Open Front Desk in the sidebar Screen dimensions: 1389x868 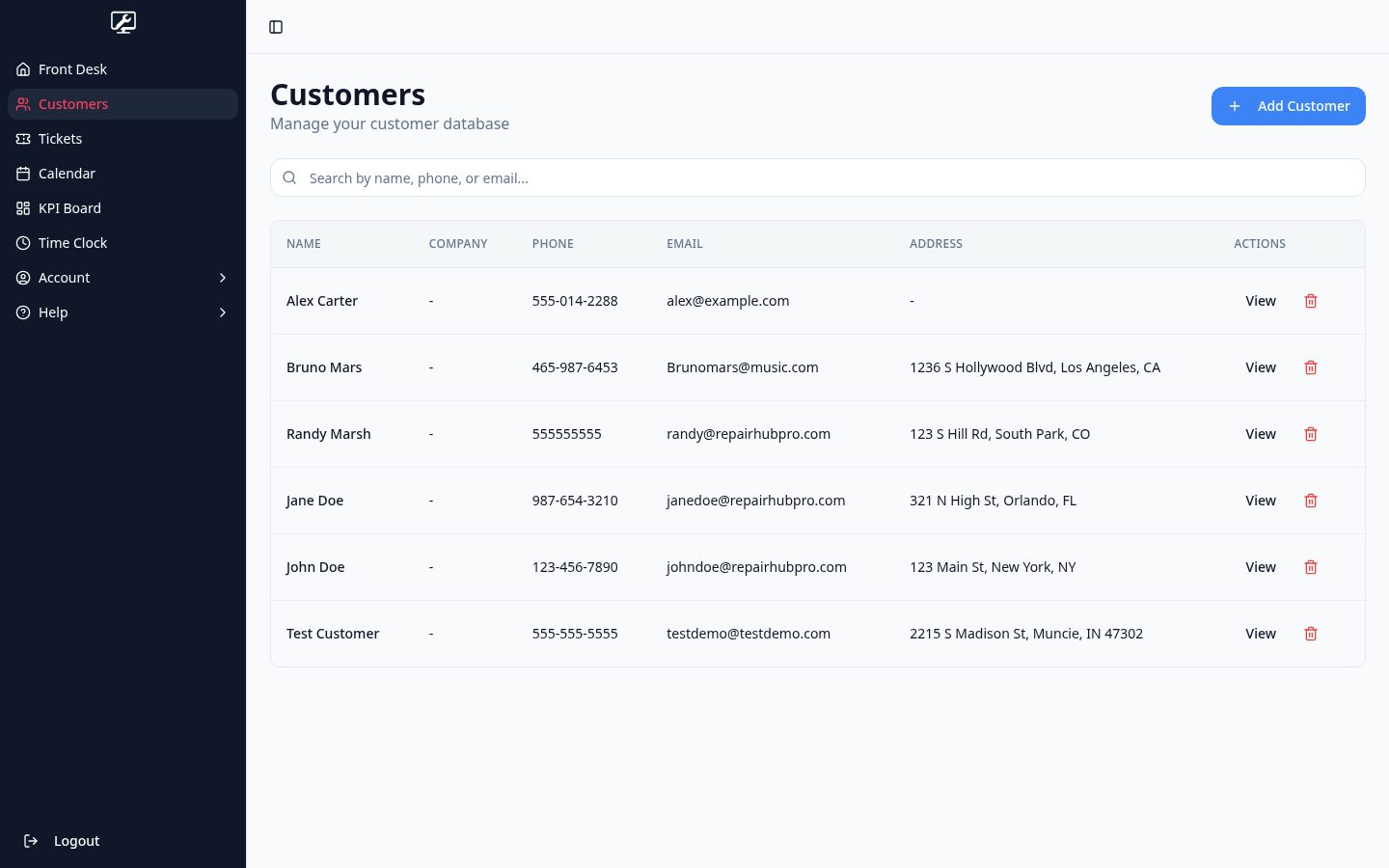(x=123, y=69)
